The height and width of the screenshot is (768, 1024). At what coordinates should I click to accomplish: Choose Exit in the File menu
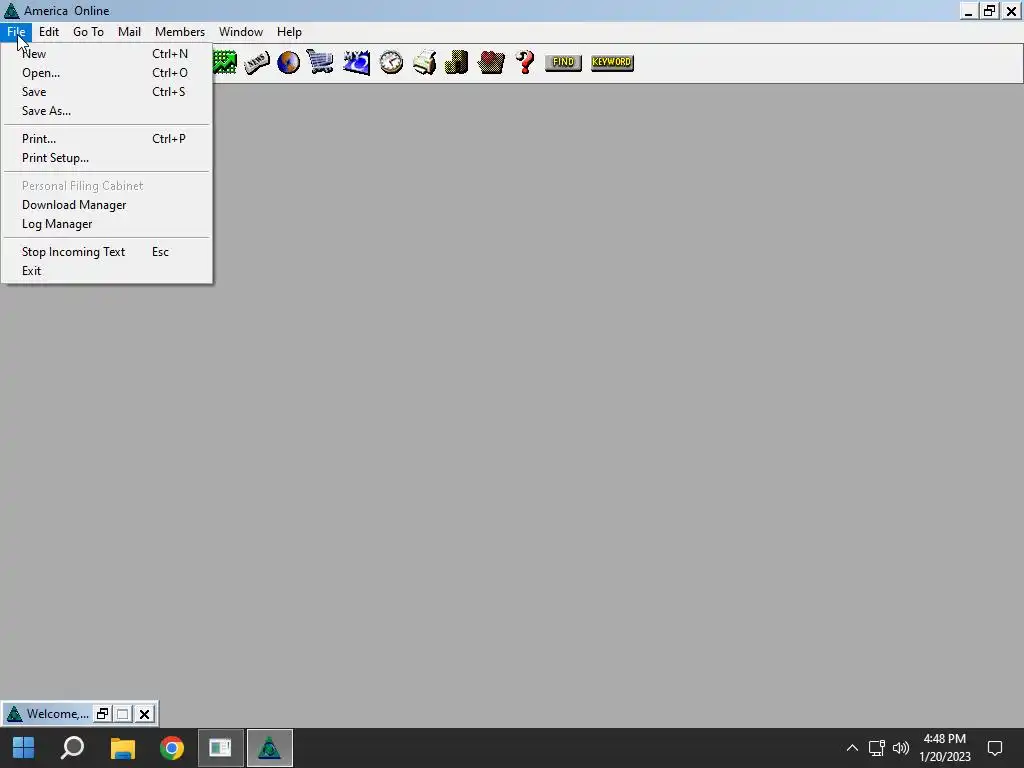pyautogui.click(x=106, y=270)
